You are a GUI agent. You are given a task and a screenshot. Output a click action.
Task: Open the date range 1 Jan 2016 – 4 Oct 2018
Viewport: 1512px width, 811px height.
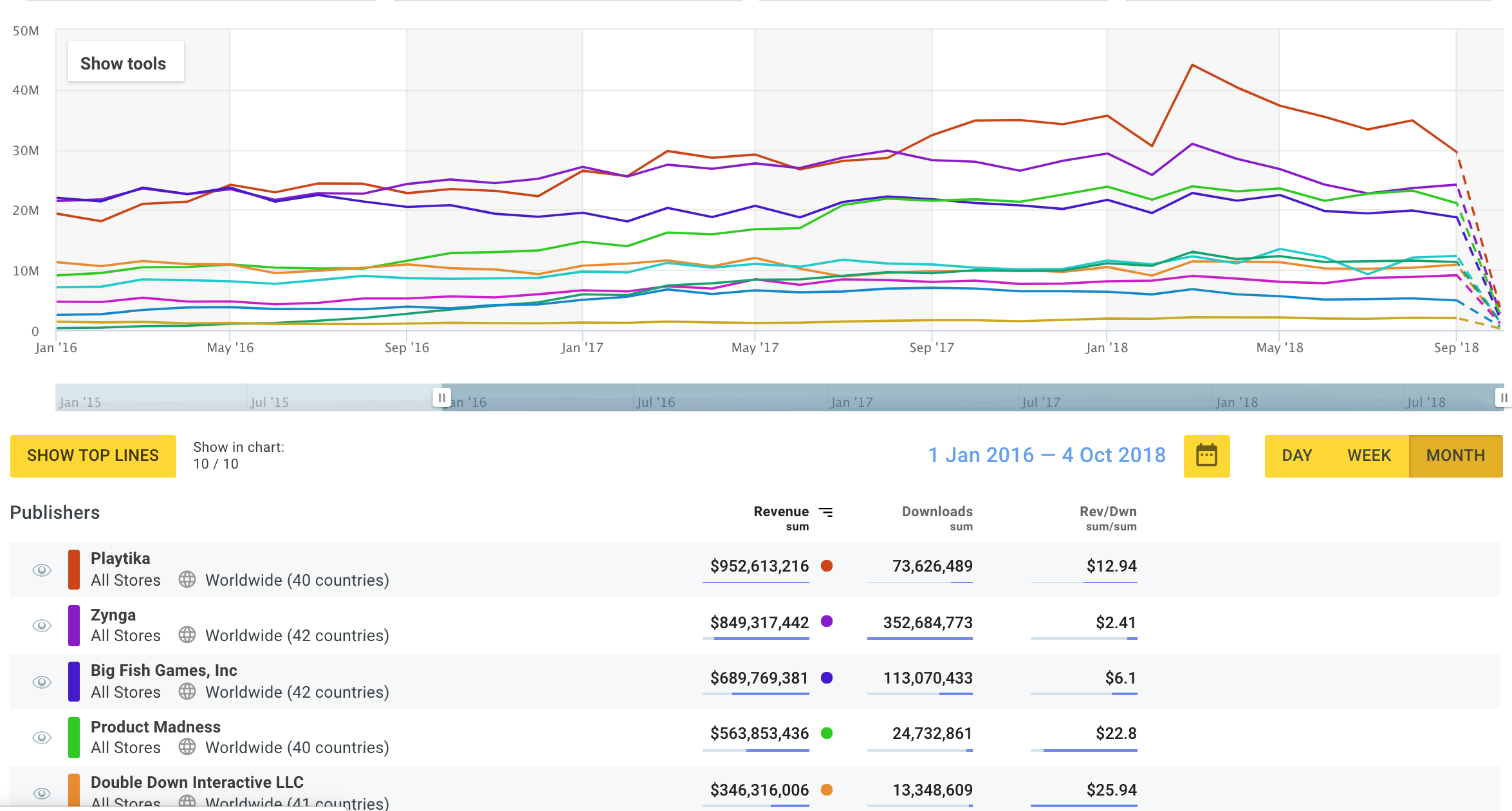click(x=1046, y=455)
